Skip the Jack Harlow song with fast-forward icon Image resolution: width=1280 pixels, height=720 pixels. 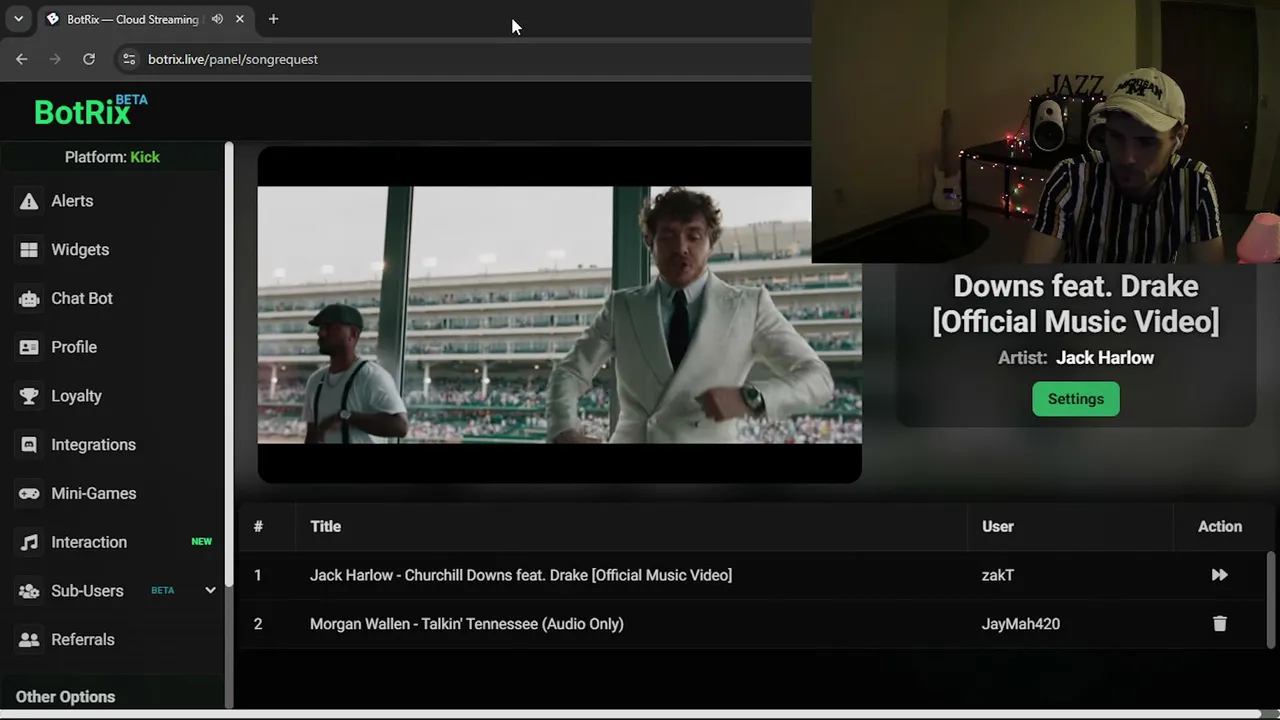(x=1219, y=575)
